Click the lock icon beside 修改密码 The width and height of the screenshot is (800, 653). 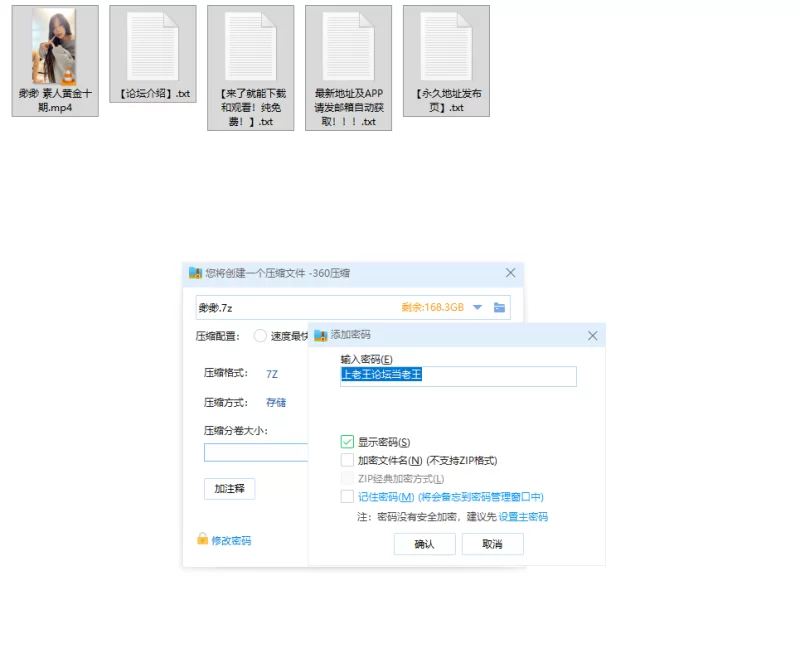pyautogui.click(x=203, y=539)
